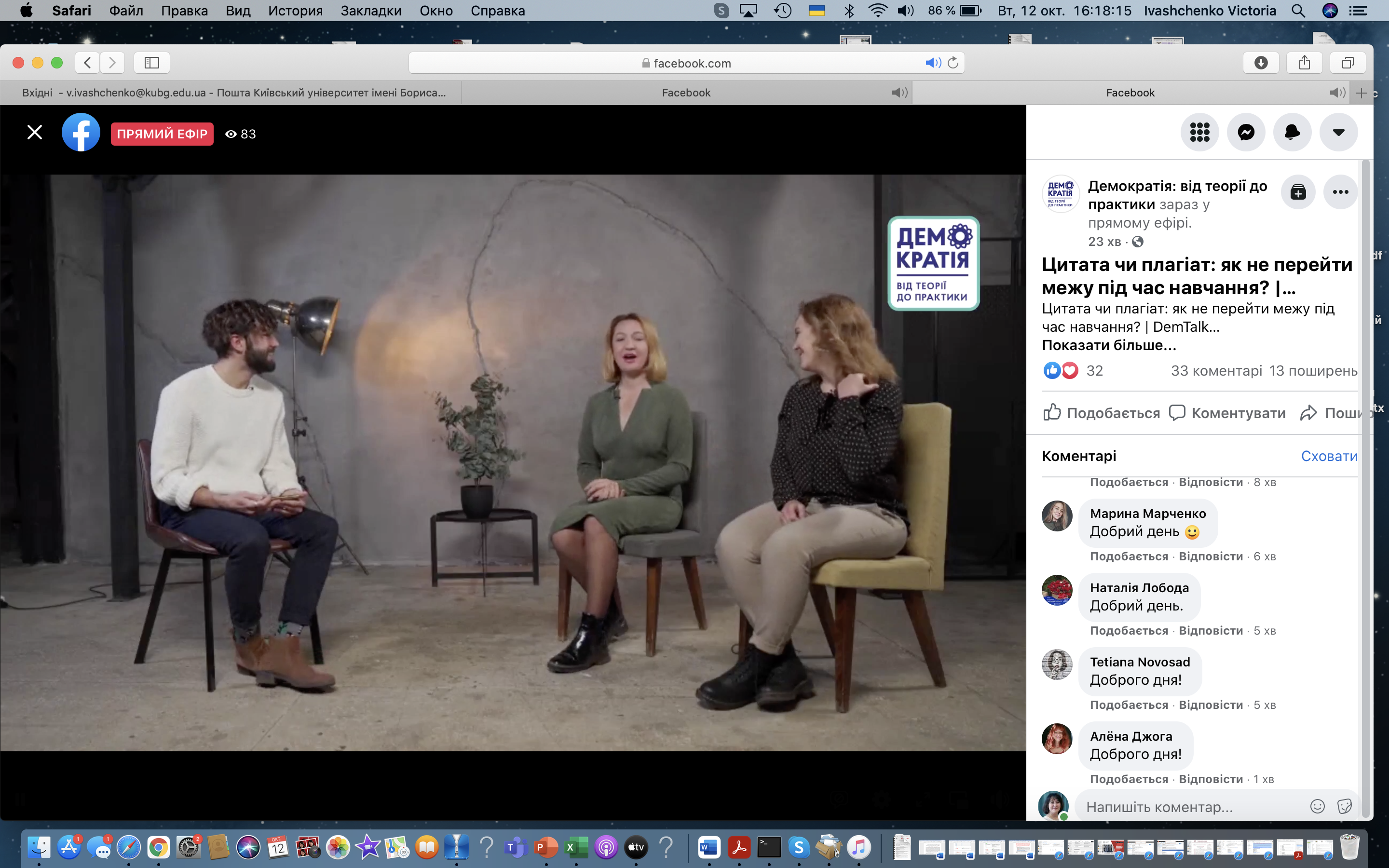Click the Подобається like button
The image size is (1389, 868).
point(1101,413)
